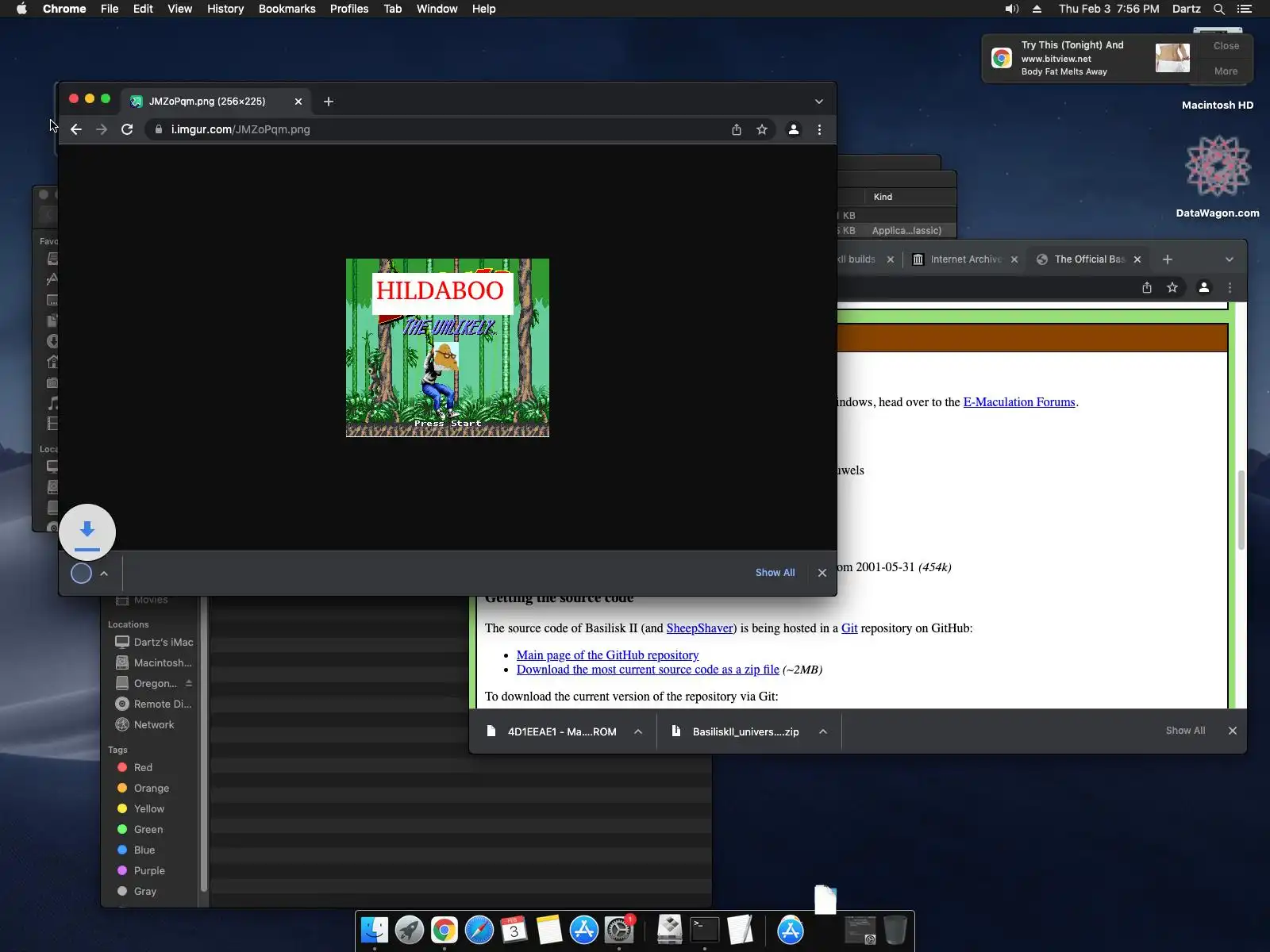1270x952 pixels.
Task: Select the Blue tag in Finder
Action: tap(137, 850)
